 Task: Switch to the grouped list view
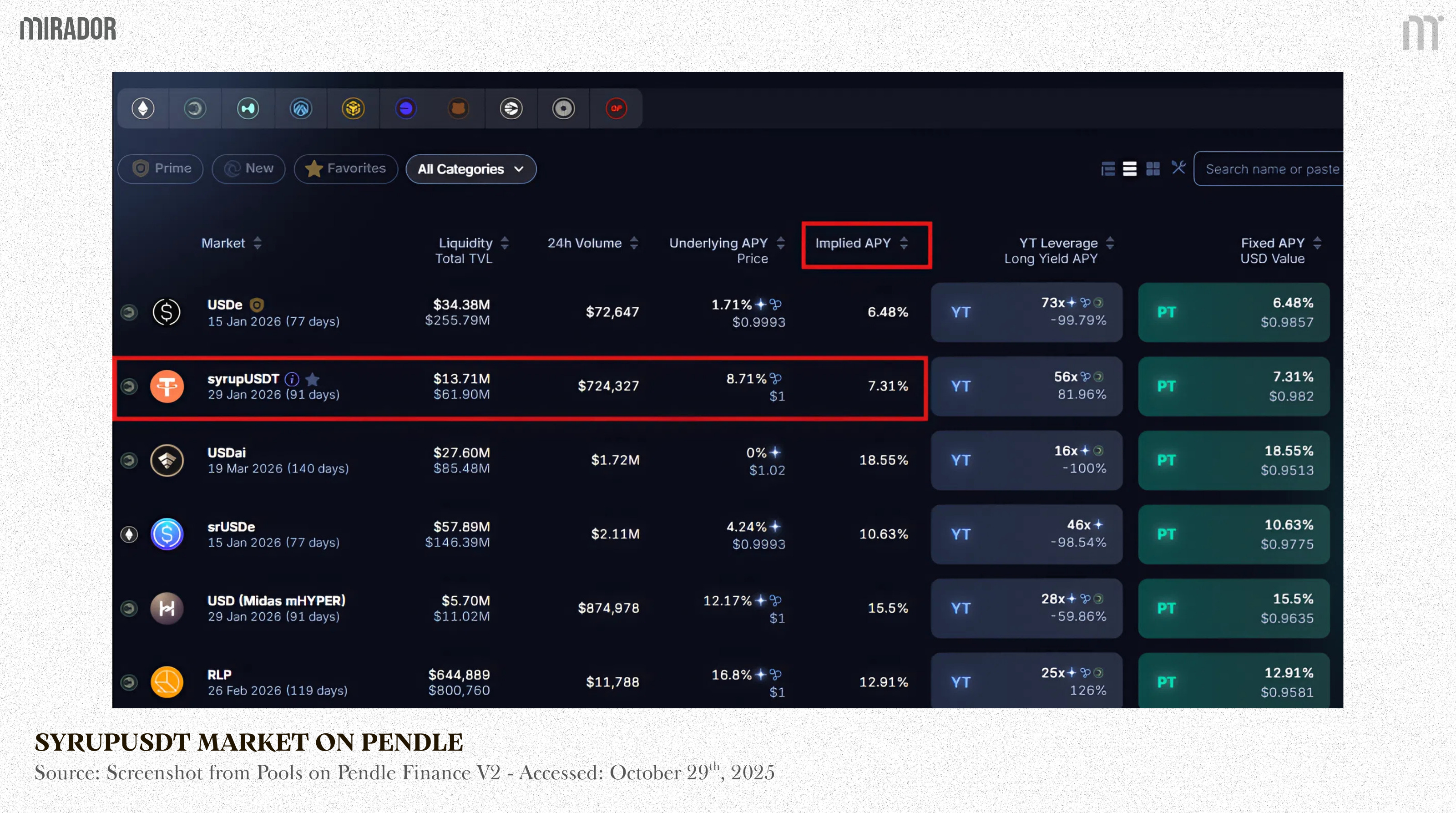[x=1108, y=168]
